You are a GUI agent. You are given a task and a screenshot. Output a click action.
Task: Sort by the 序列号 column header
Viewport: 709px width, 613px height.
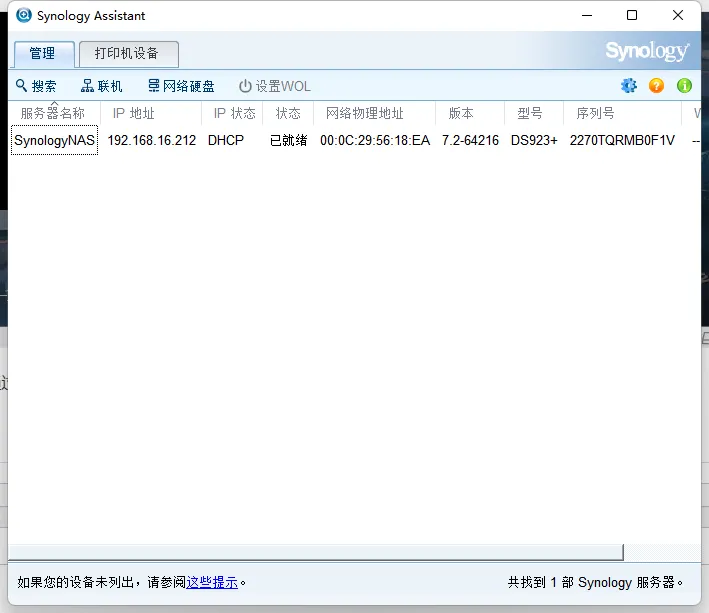622,113
